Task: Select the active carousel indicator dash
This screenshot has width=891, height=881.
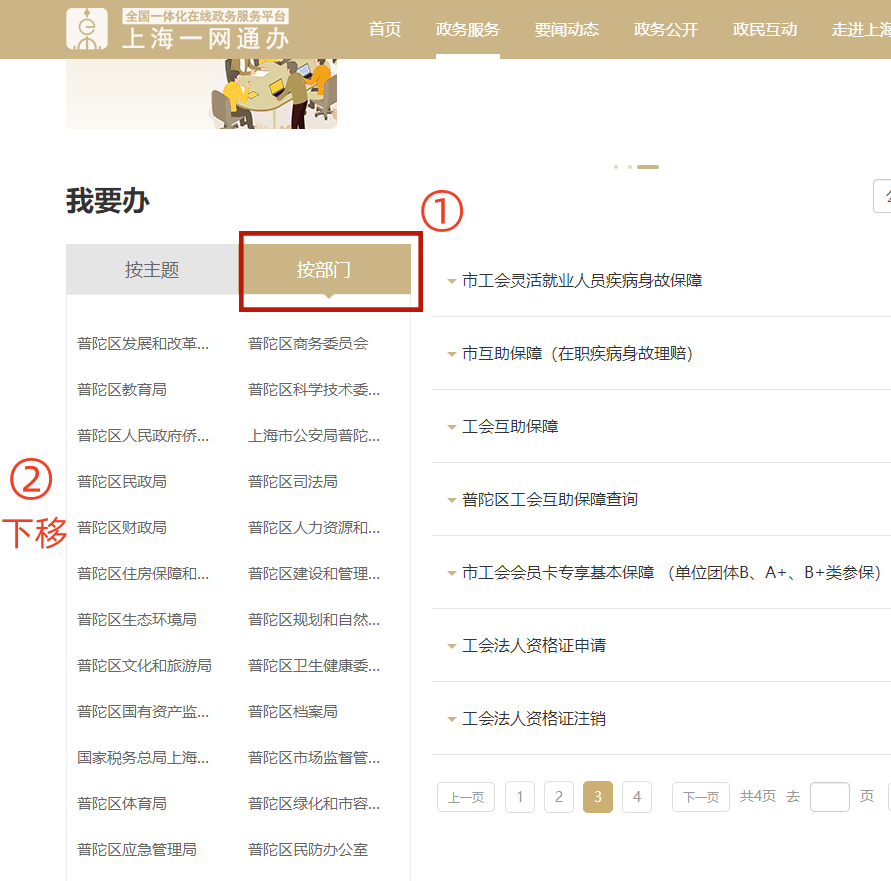Action: [648, 167]
